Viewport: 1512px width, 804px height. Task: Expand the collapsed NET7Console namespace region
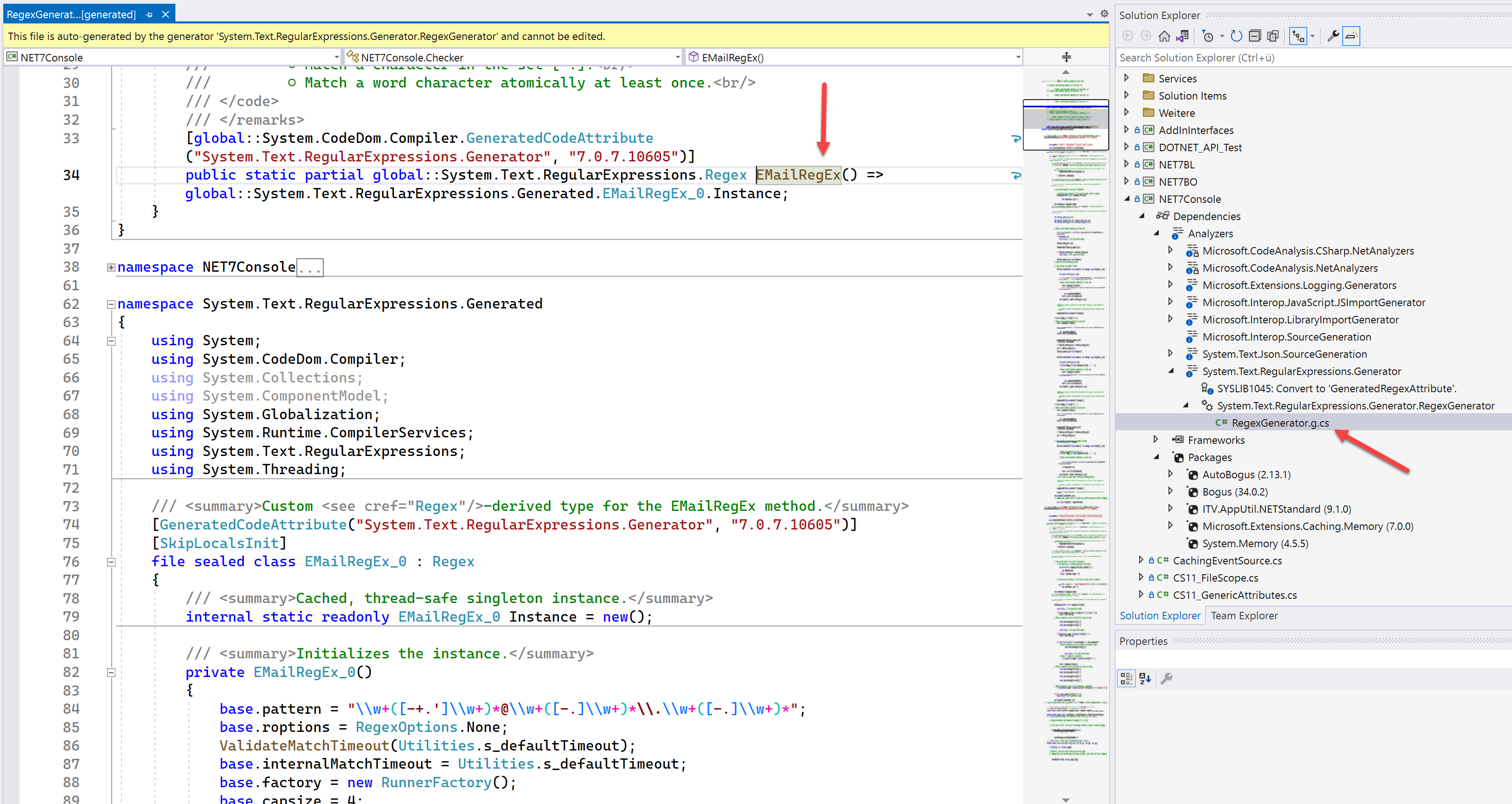coord(111,268)
